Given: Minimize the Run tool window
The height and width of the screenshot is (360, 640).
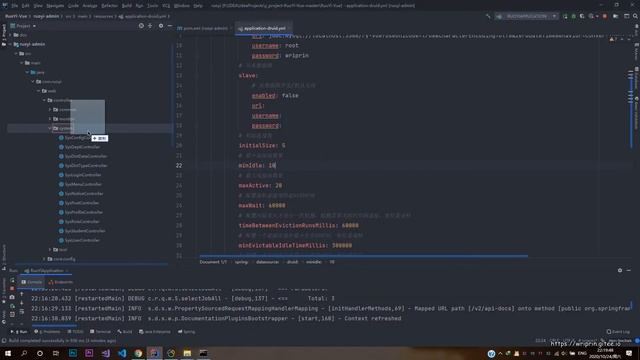Looking at the screenshot, I should point(629,270).
